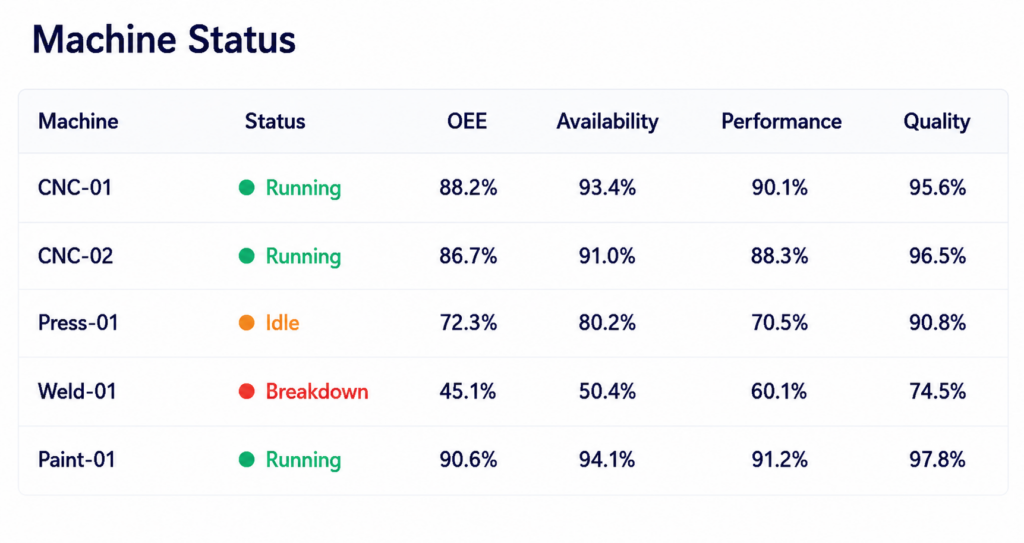This screenshot has width=1024, height=543.
Task: Select the Press-01 machine name
Action: tap(78, 323)
